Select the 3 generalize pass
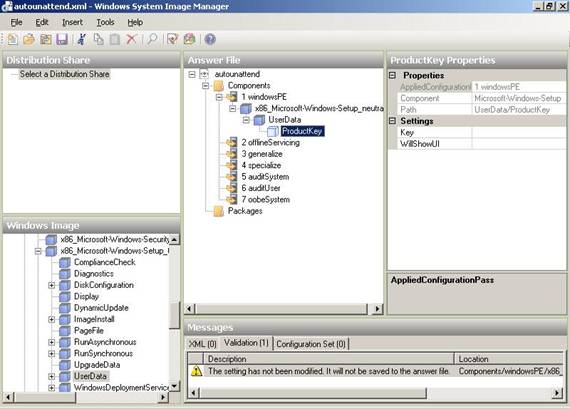Image resolution: width=570 pixels, height=409 pixels. [x=262, y=154]
